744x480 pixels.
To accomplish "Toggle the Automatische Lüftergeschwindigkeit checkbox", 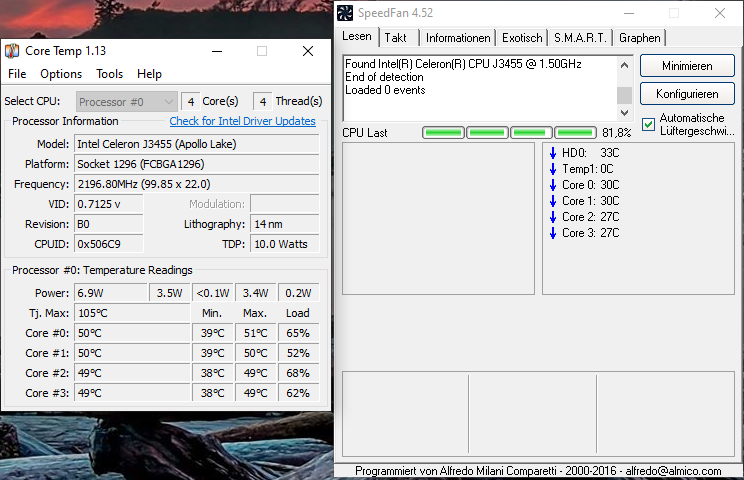I will pos(648,125).
